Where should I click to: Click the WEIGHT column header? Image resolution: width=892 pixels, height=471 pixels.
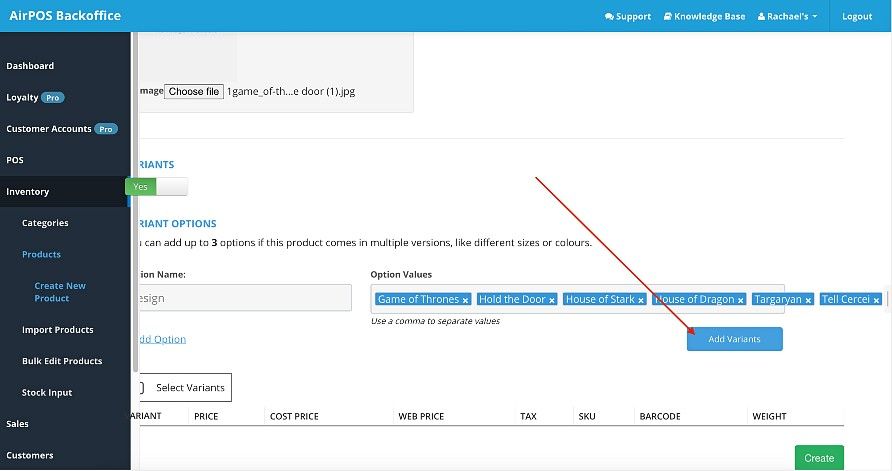pos(769,416)
